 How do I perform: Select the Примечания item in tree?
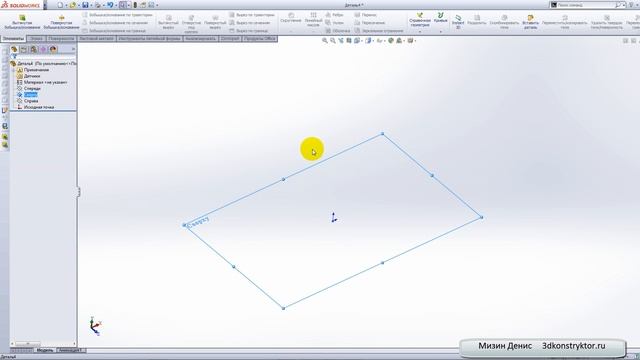point(33,70)
